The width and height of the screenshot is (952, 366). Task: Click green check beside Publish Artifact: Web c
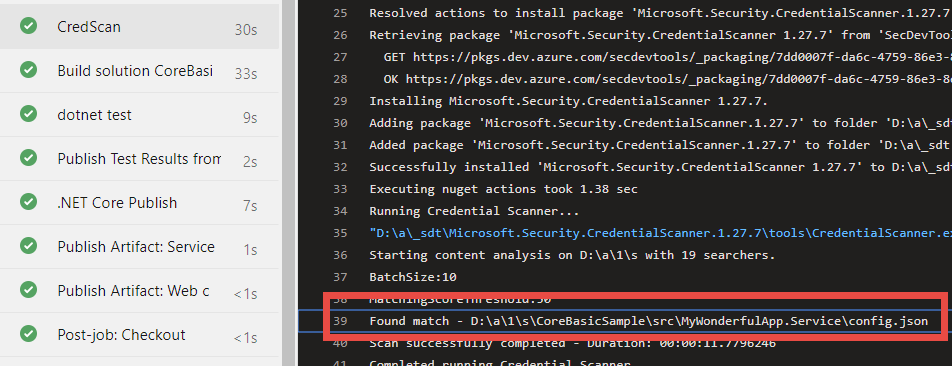28,291
